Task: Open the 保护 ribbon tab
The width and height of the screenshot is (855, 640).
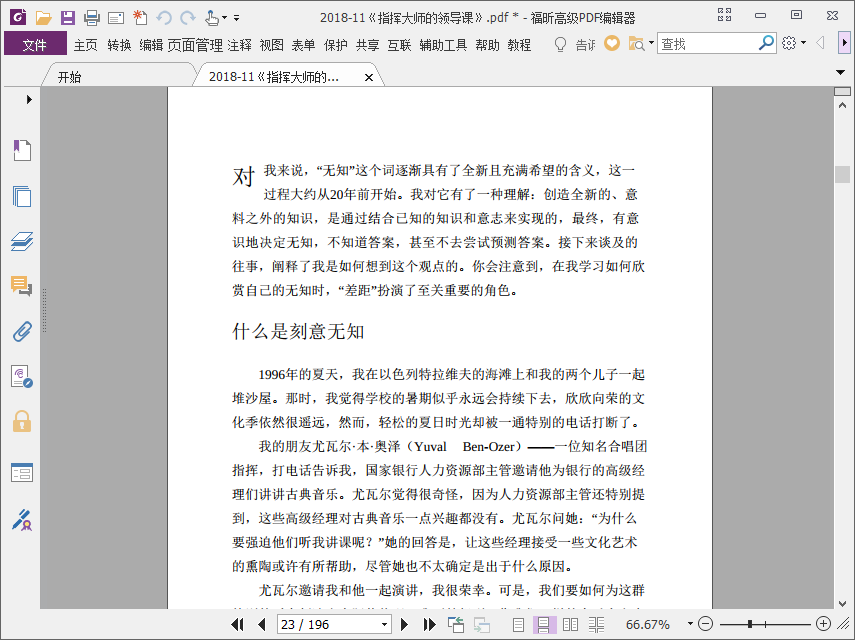Action: click(335, 45)
